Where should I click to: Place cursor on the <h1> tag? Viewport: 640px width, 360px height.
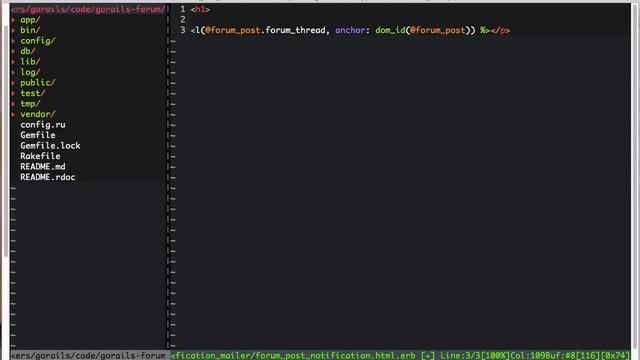coord(200,9)
